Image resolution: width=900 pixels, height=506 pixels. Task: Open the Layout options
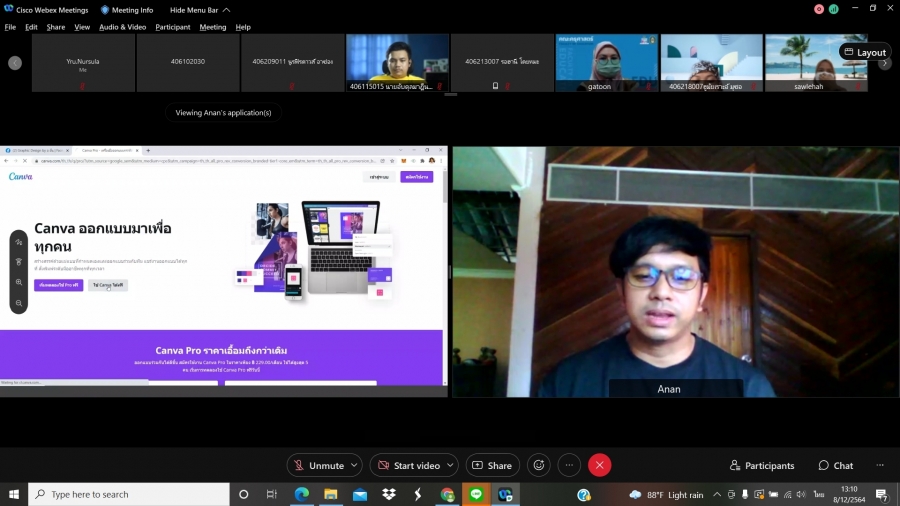pyautogui.click(x=865, y=52)
